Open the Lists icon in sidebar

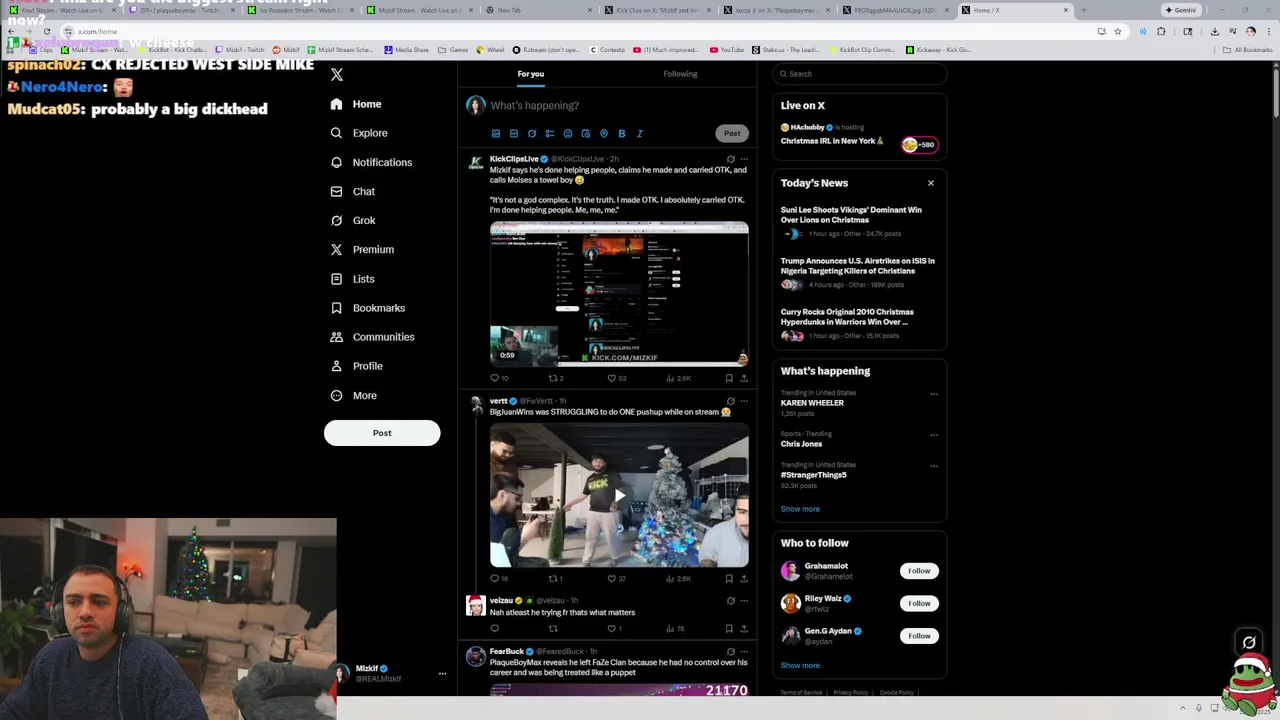point(337,279)
